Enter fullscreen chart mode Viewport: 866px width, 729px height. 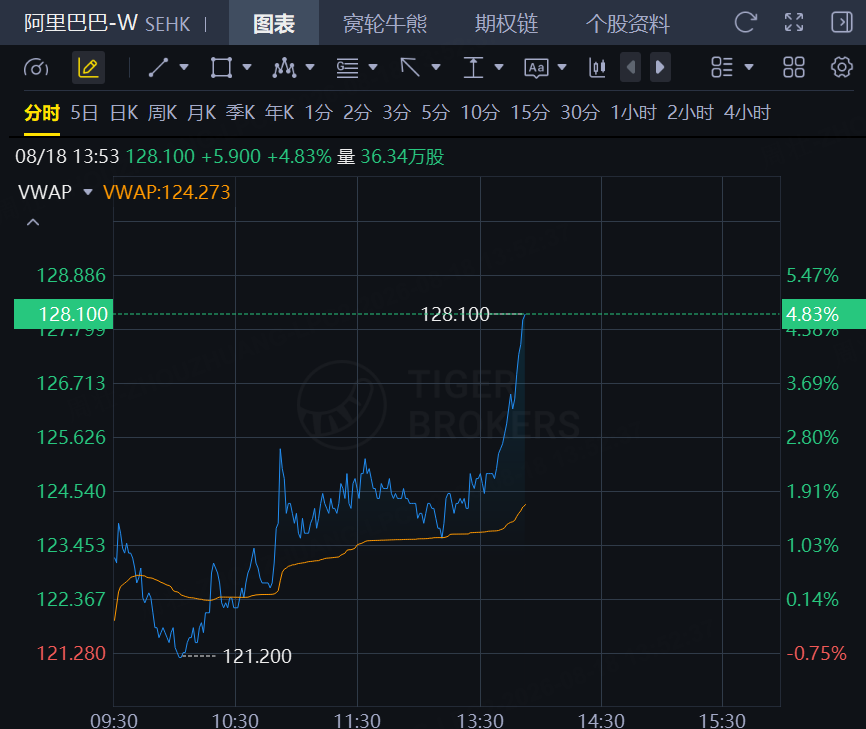tap(794, 23)
